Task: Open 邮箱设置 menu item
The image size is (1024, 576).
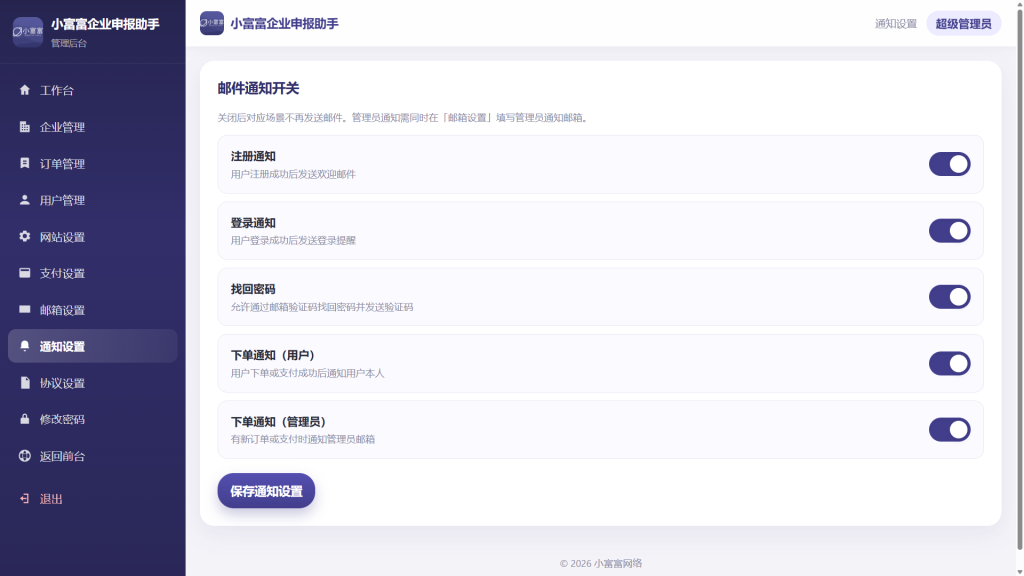Action: (93, 310)
